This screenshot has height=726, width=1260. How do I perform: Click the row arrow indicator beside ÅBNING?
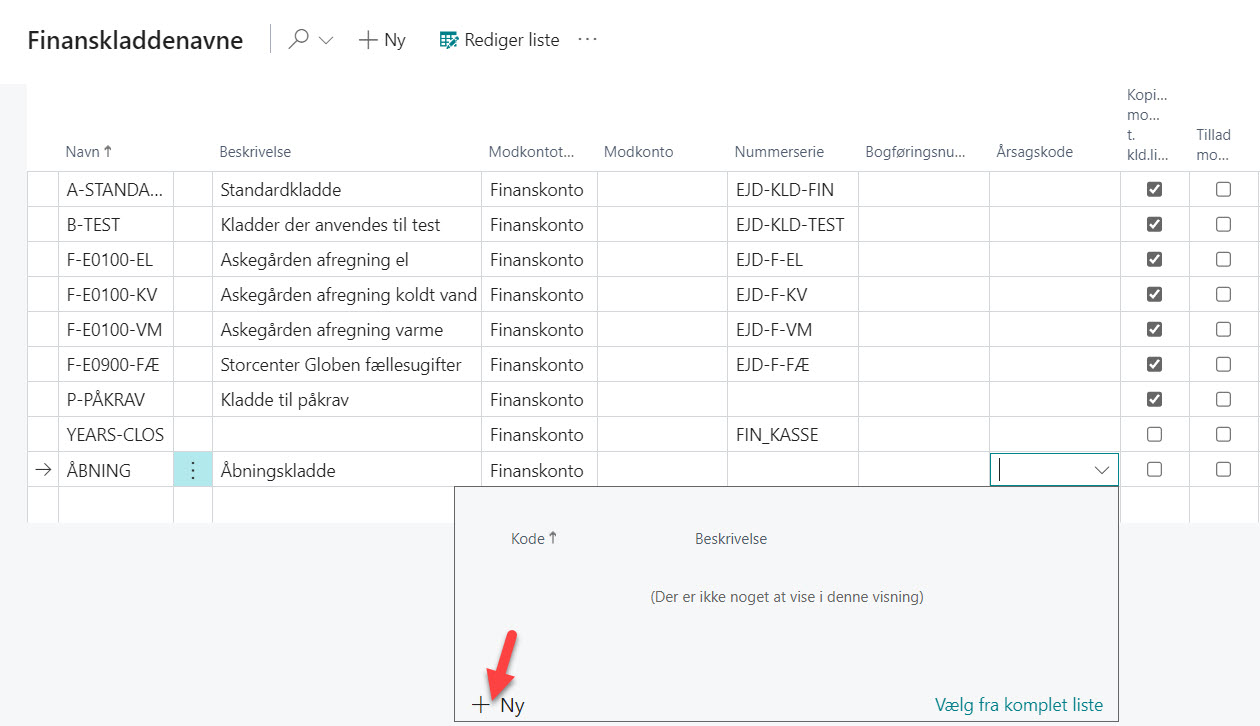point(43,470)
